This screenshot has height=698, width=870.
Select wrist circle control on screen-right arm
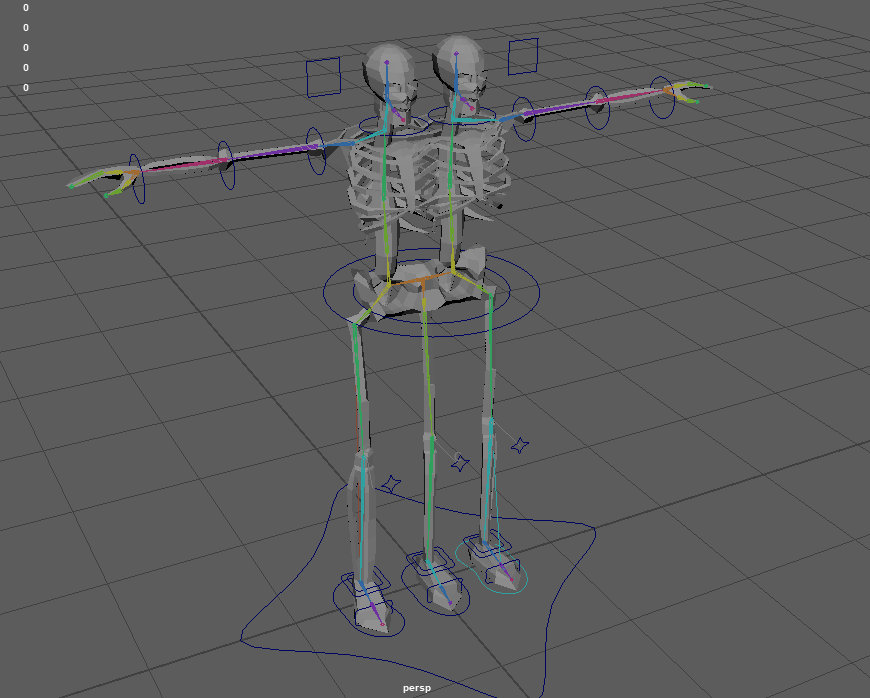pyautogui.click(x=662, y=98)
